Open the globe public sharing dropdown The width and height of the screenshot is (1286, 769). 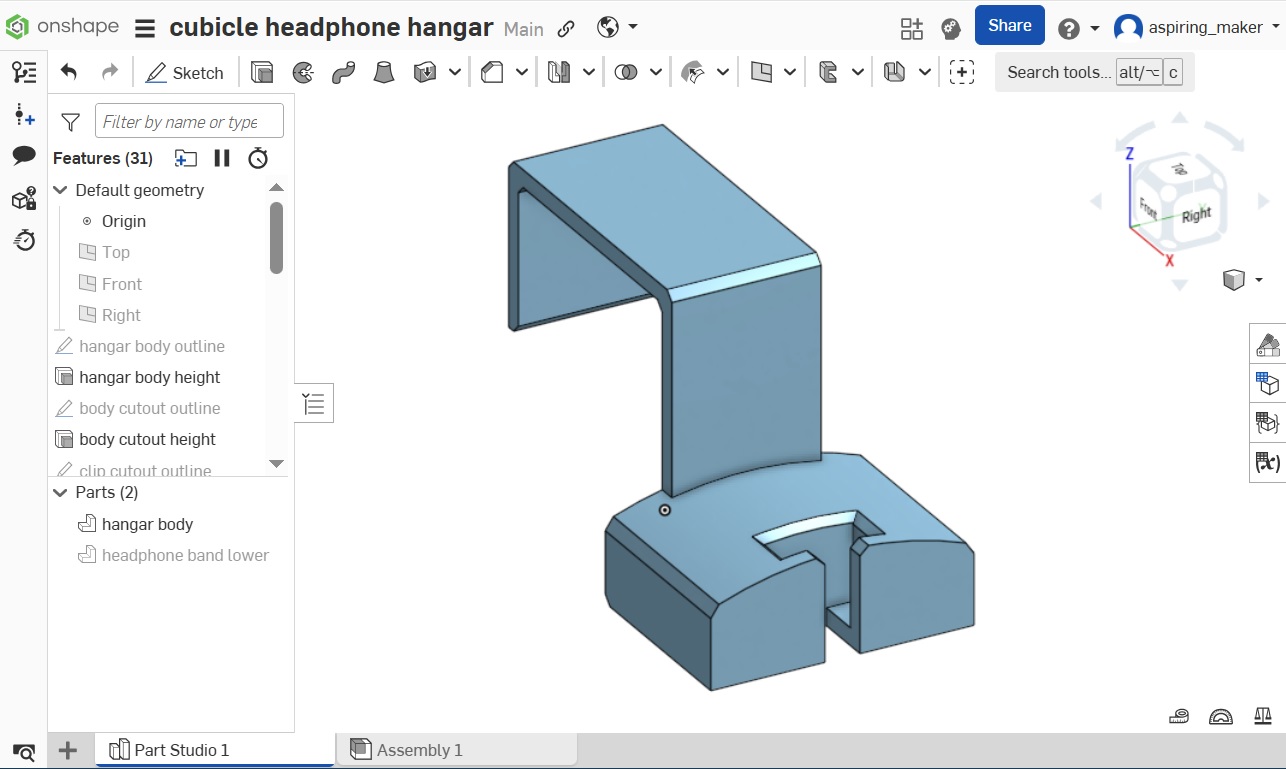[616, 27]
